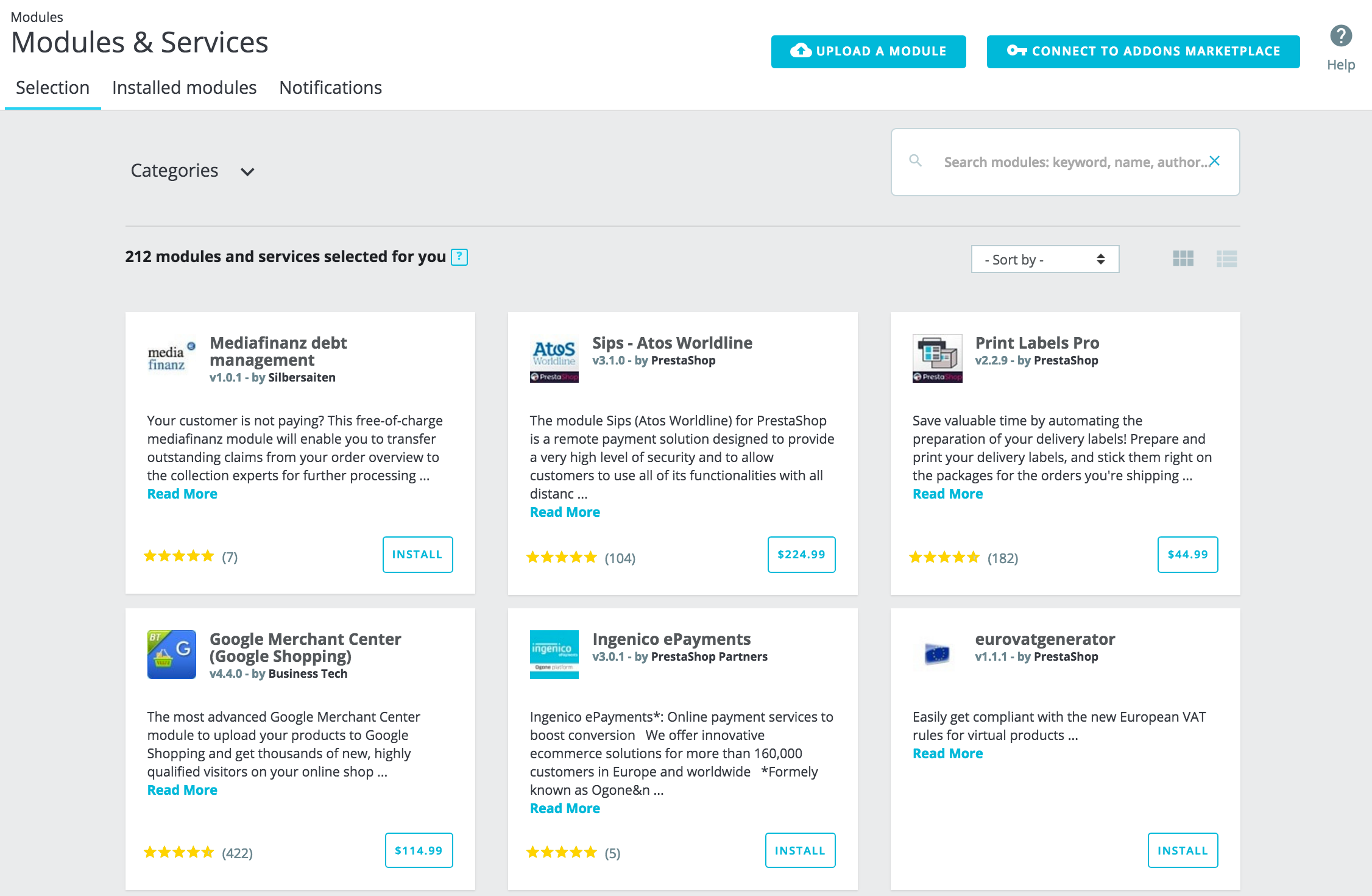Click the Sips - Atos Worldline title
The width and height of the screenshot is (1372, 896).
[x=672, y=343]
